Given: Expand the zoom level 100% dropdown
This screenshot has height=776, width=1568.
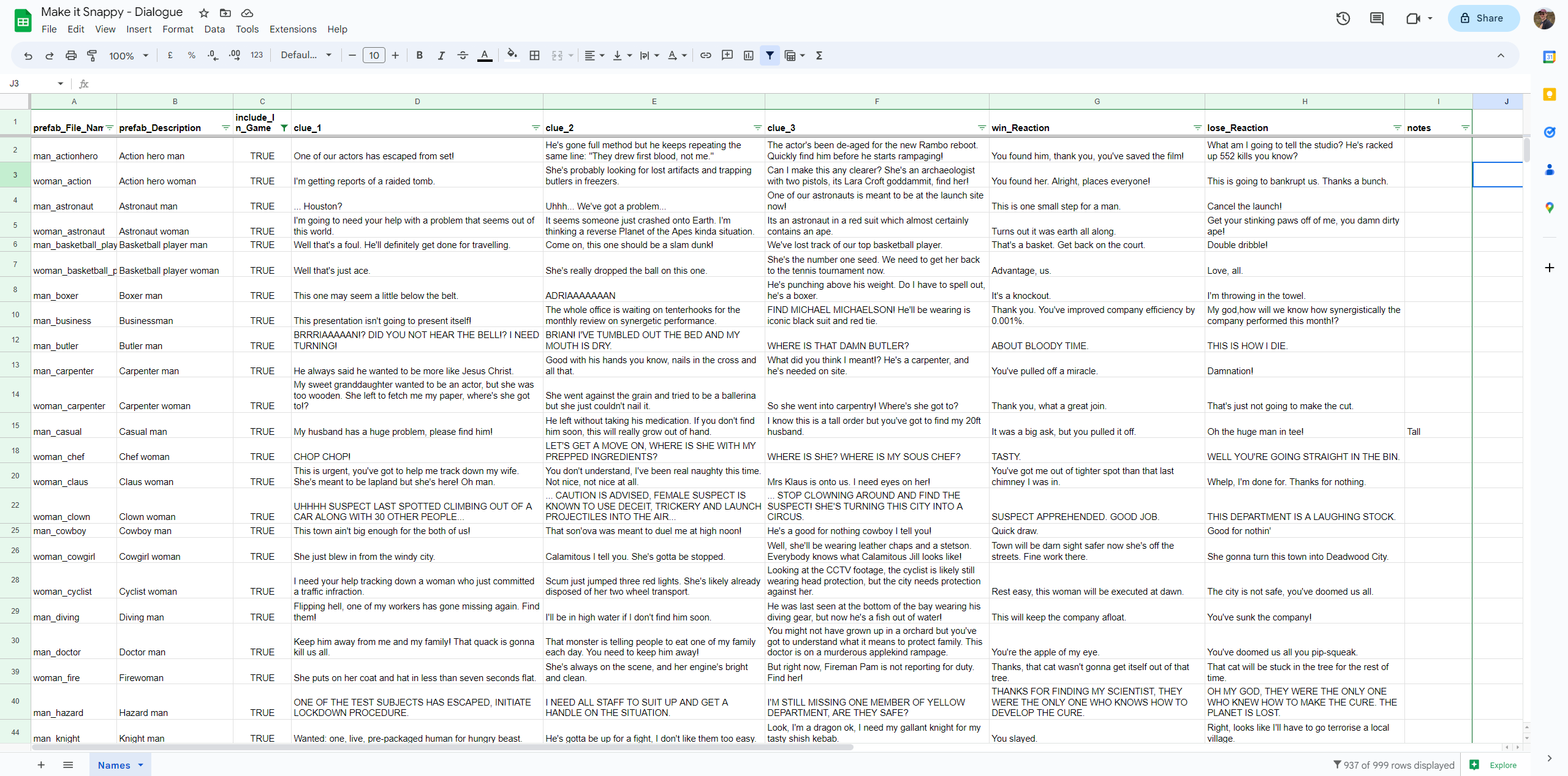Looking at the screenshot, I should pyautogui.click(x=129, y=56).
